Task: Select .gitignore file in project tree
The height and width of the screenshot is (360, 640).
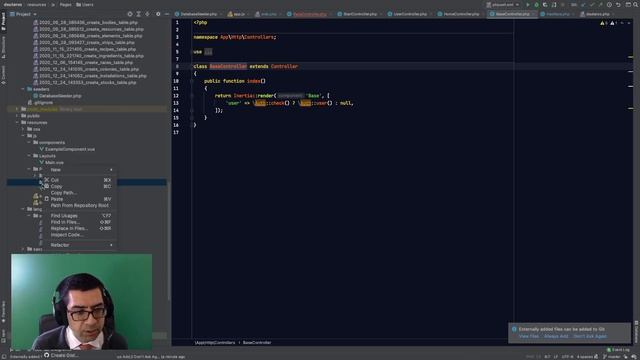Action: pos(43,102)
